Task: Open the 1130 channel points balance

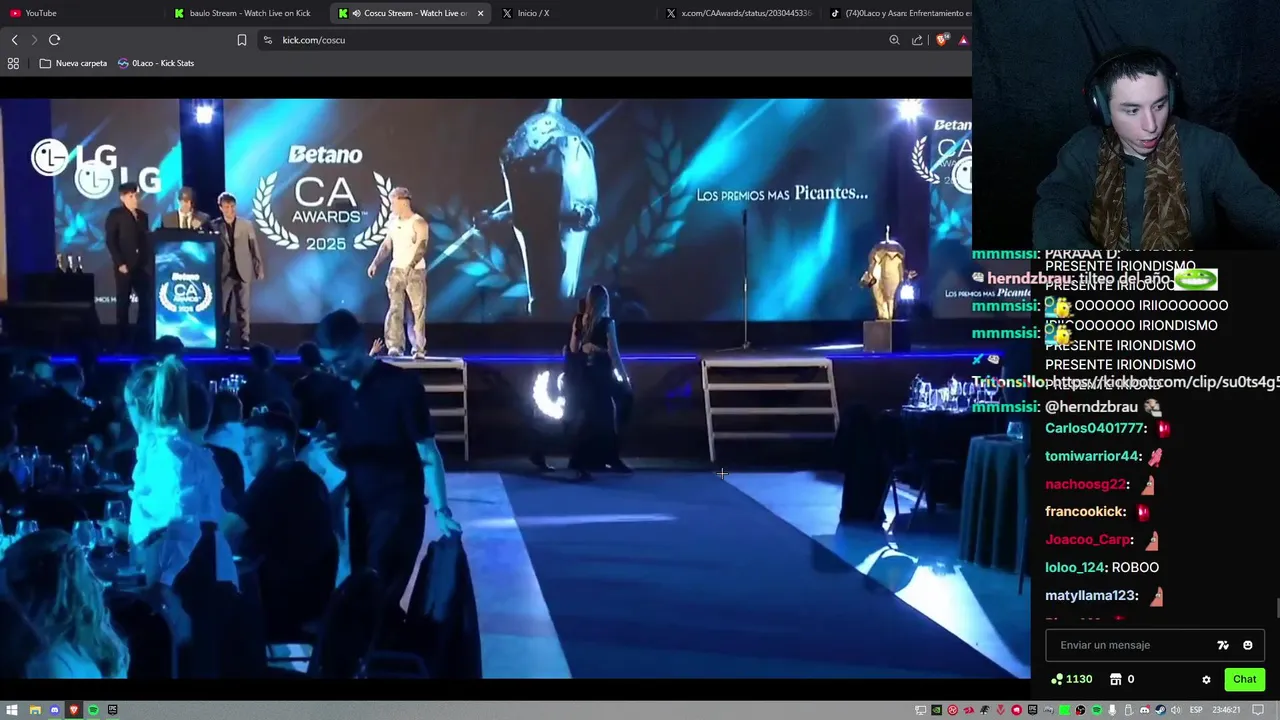Action: 1072,679
